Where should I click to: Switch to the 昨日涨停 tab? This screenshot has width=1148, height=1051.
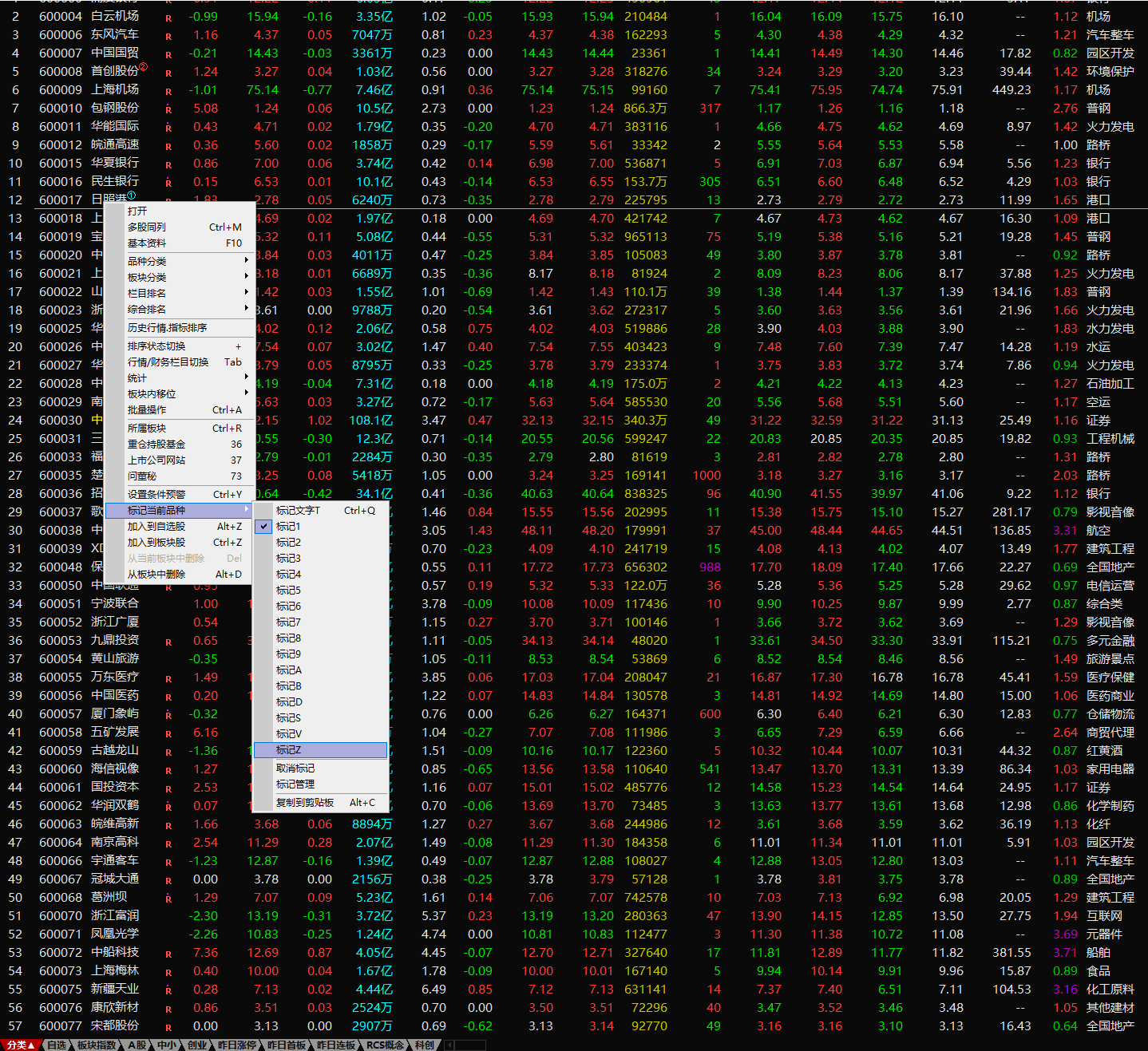(x=237, y=1045)
